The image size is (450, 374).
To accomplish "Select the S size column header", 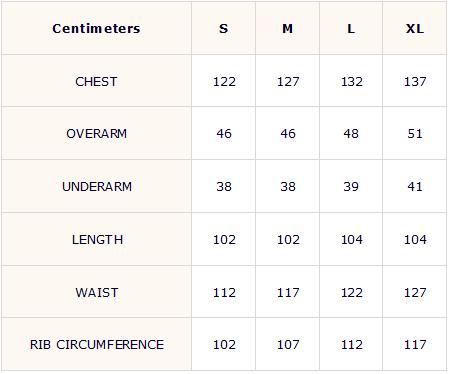I will [224, 28].
